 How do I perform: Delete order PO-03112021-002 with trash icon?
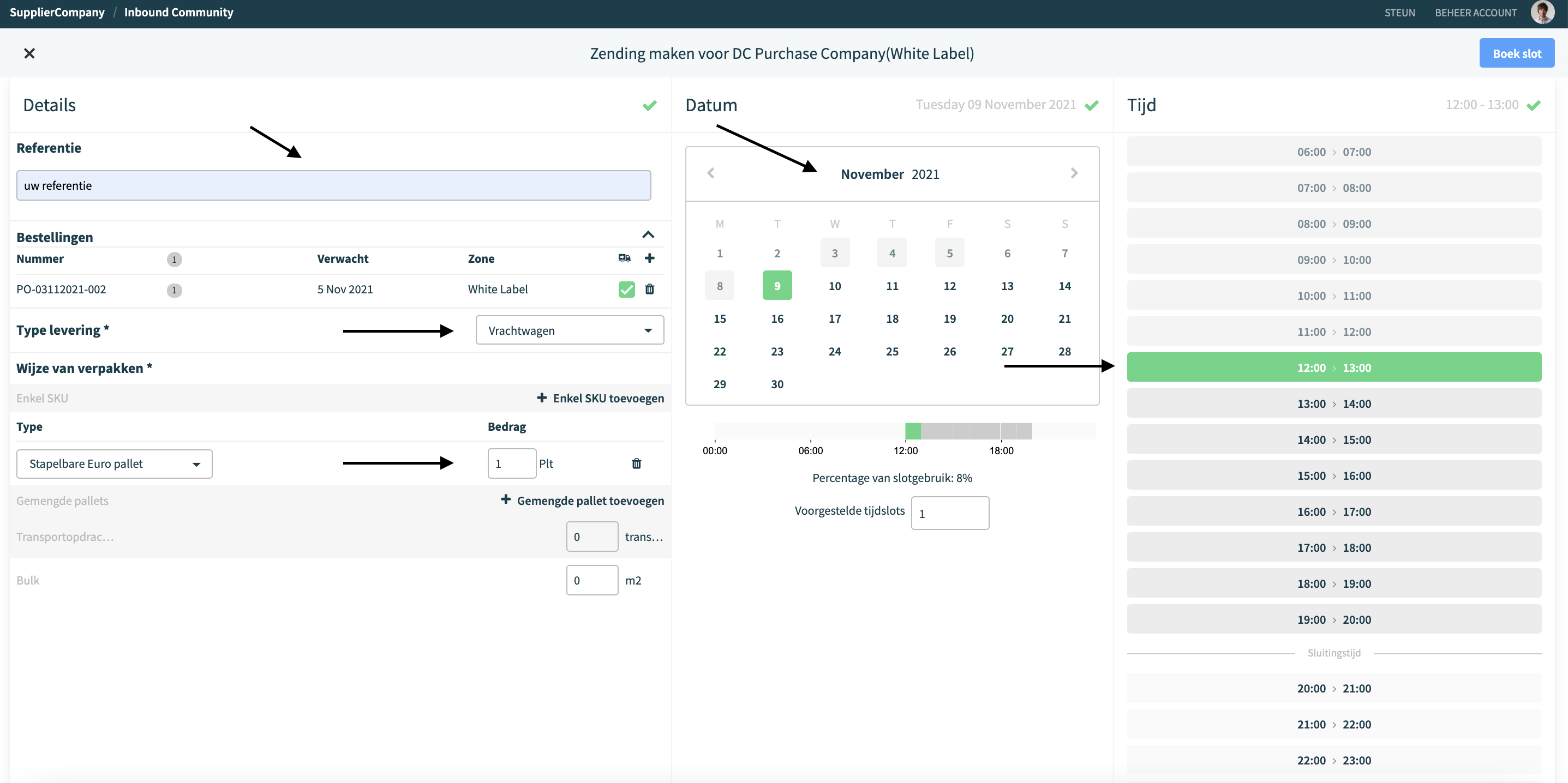pos(649,289)
